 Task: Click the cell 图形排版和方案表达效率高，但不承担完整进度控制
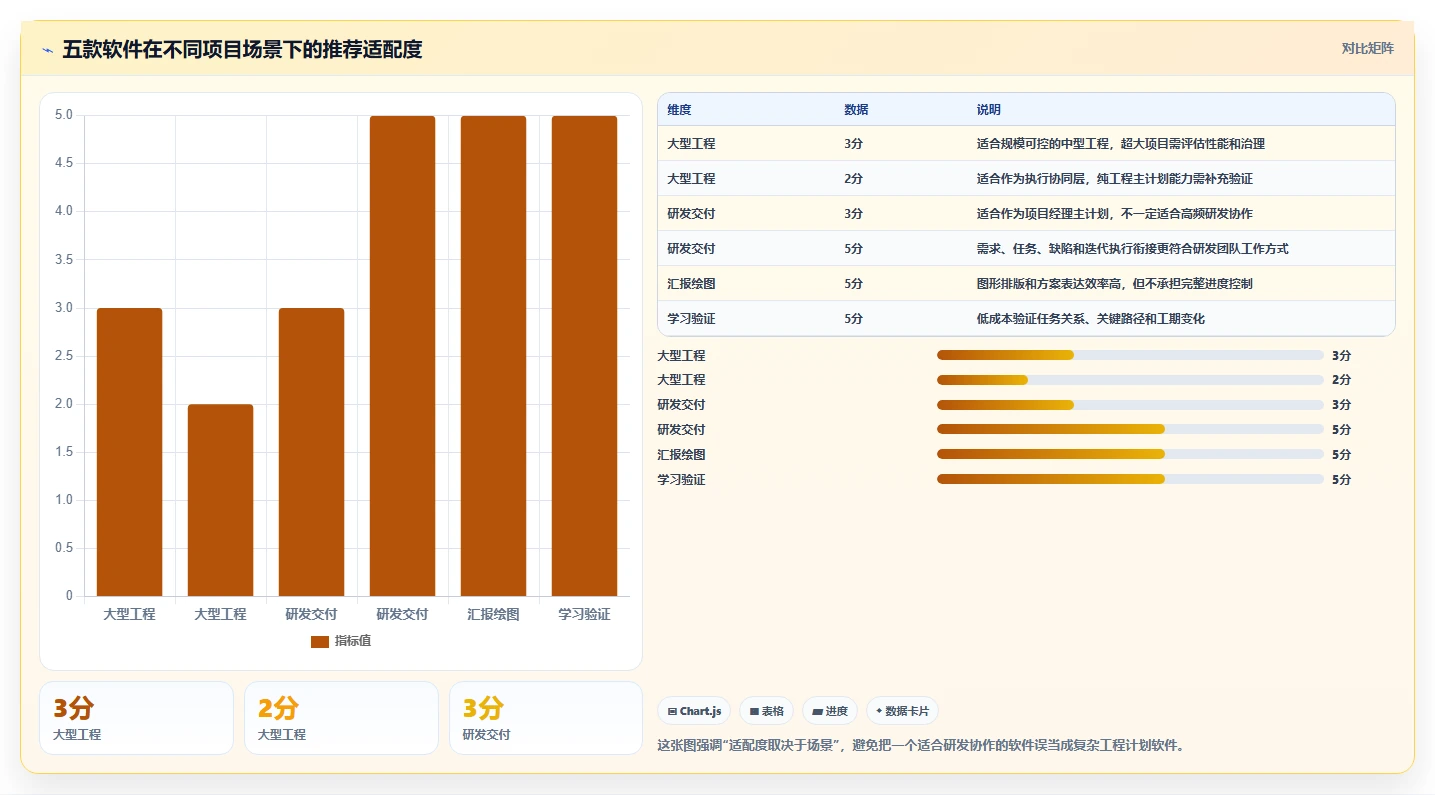coord(1115,284)
